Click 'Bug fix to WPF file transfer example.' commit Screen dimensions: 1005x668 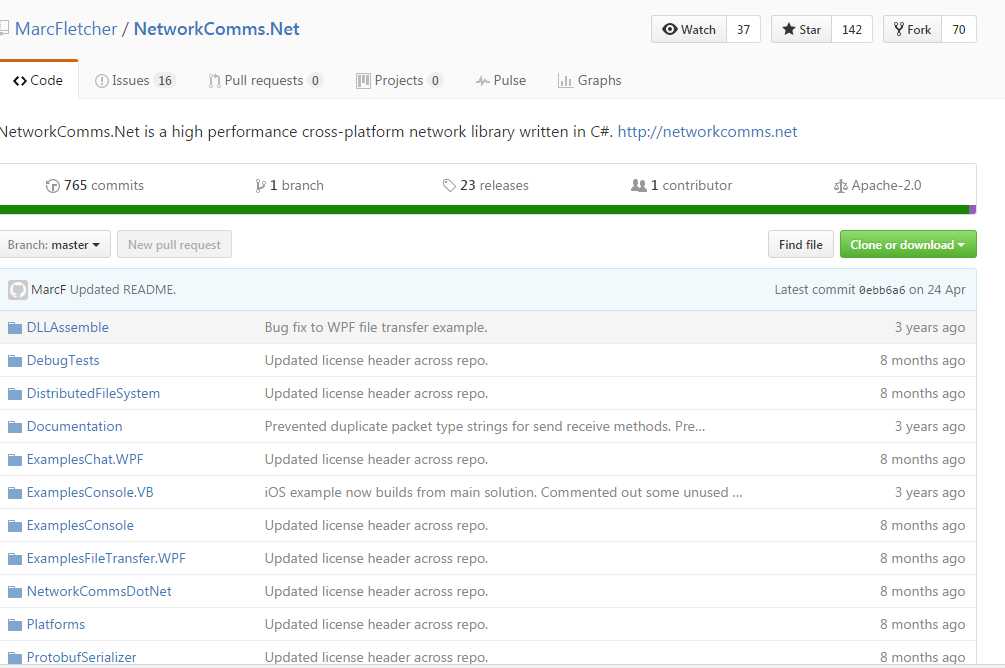pyautogui.click(x=376, y=328)
